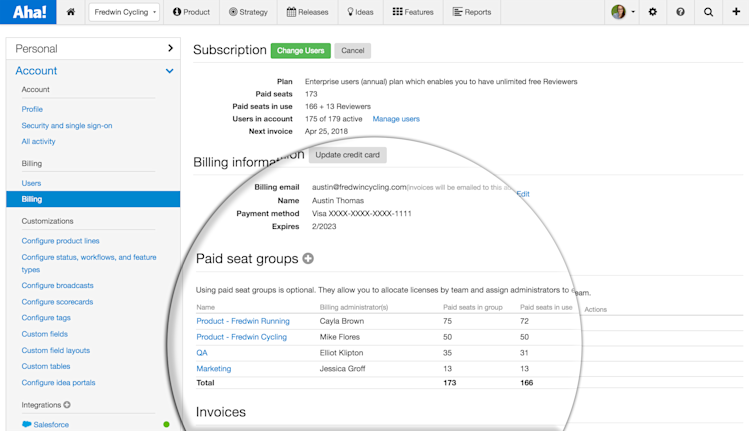Select Security and single sign-on
The width and height of the screenshot is (749, 431).
[67, 126]
